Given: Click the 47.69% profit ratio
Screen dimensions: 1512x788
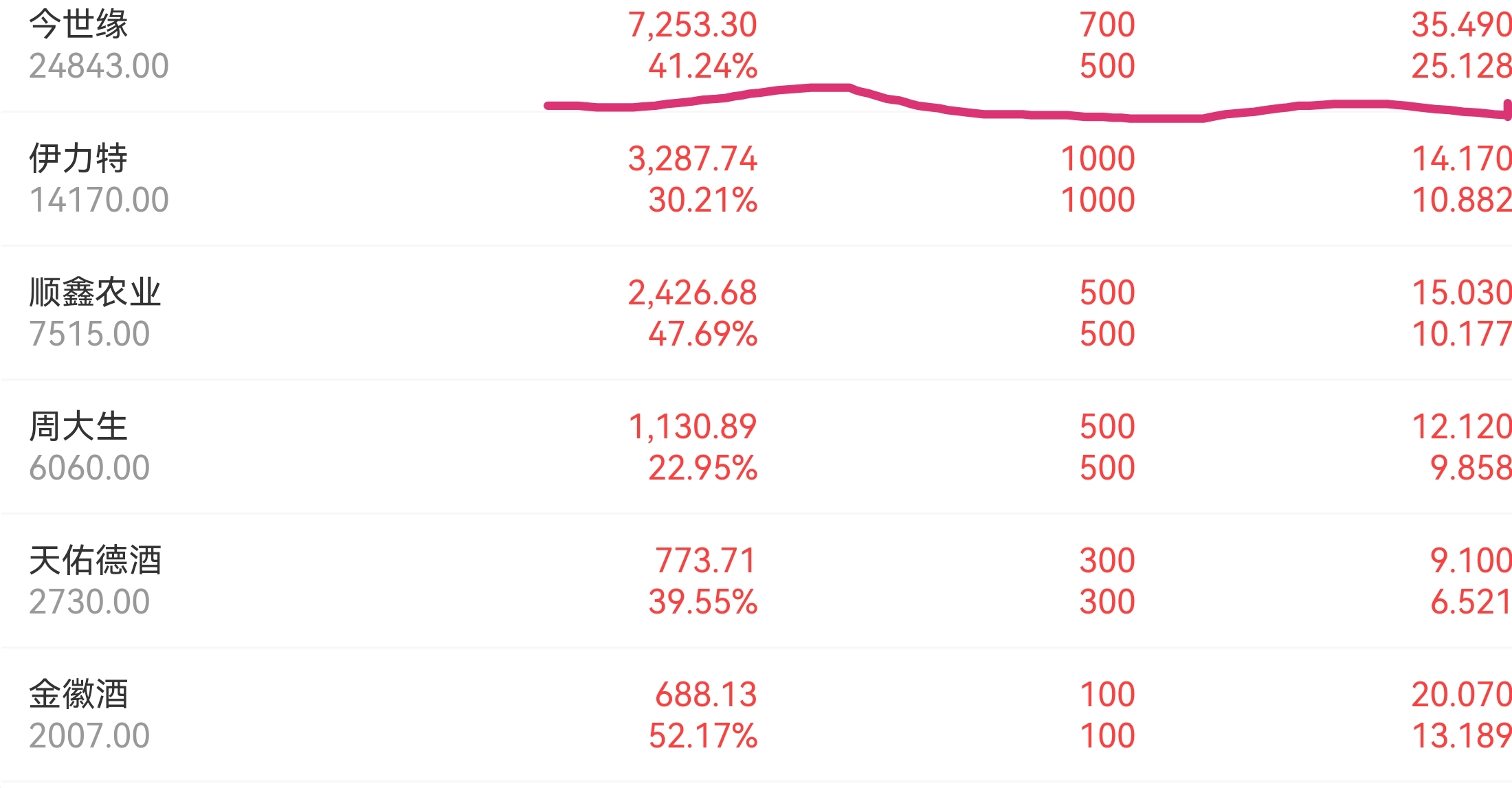Looking at the screenshot, I should pos(702,335).
